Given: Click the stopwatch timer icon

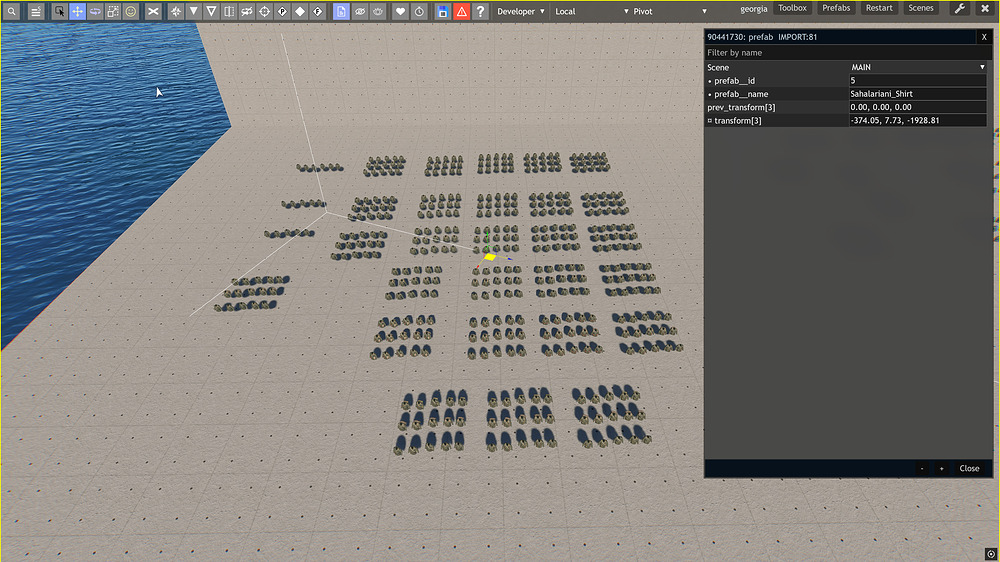Looking at the screenshot, I should click(x=419, y=11).
